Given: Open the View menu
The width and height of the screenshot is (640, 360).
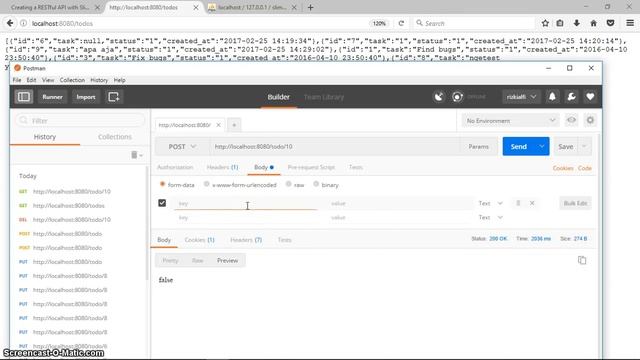Looking at the screenshot, I should tap(48, 80).
